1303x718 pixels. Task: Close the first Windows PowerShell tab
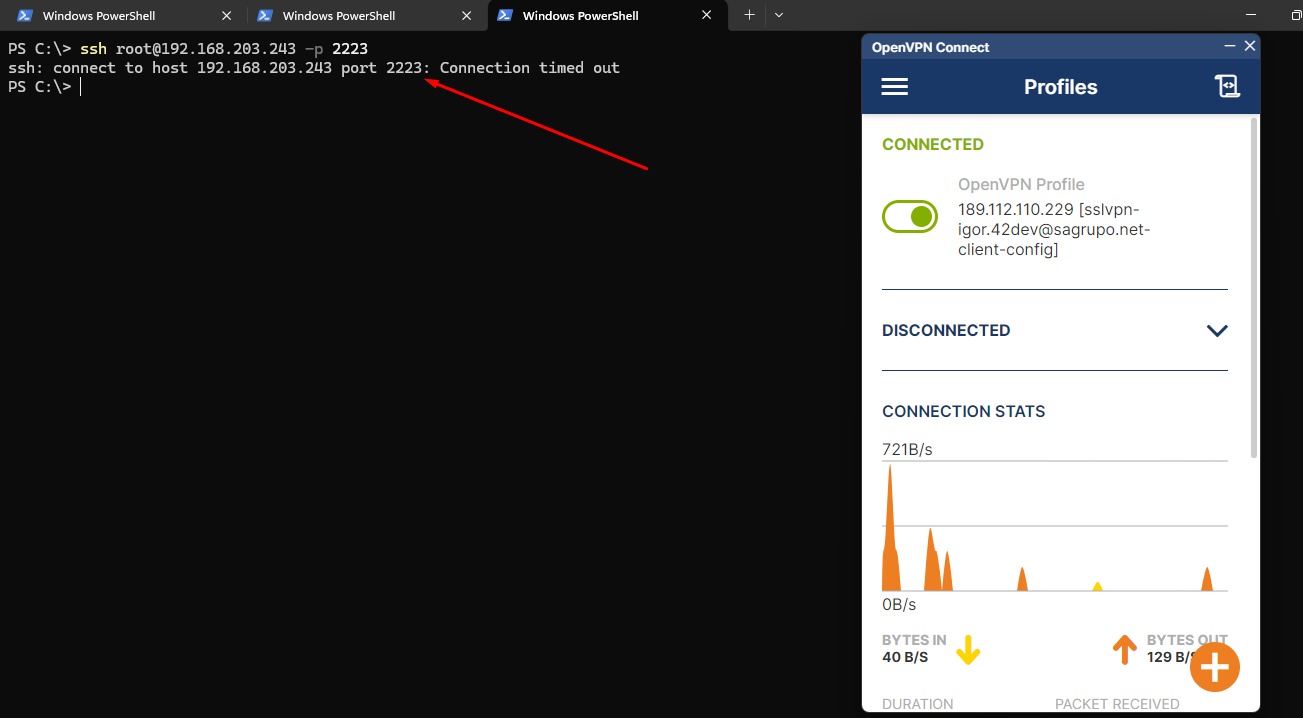pyautogui.click(x=227, y=16)
